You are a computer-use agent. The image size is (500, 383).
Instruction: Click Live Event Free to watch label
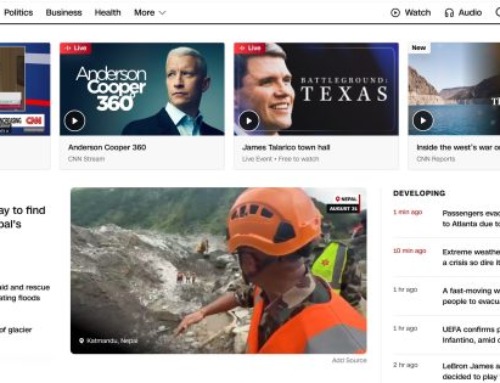tap(281, 159)
